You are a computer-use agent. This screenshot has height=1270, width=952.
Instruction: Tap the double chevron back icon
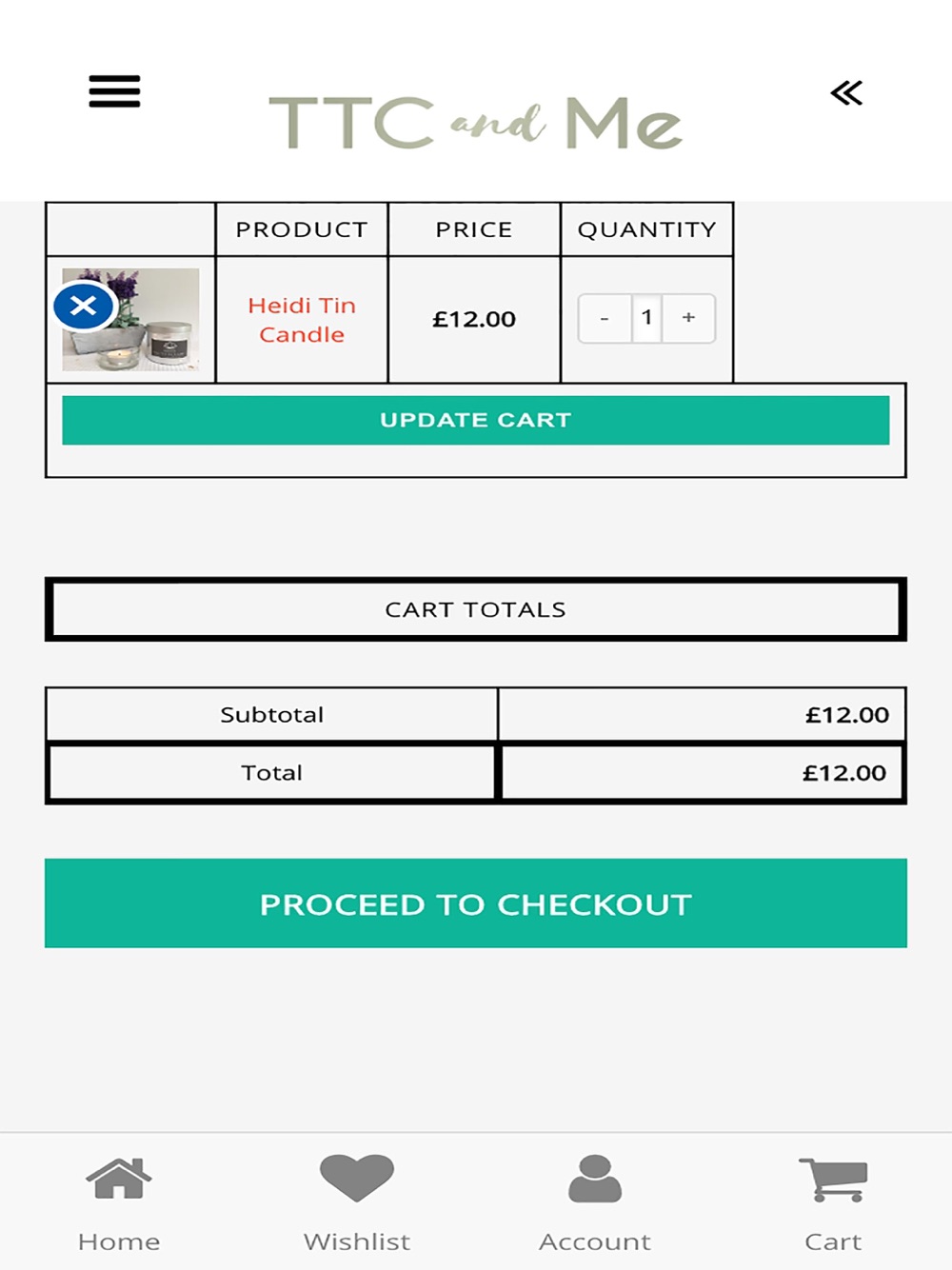tap(846, 92)
